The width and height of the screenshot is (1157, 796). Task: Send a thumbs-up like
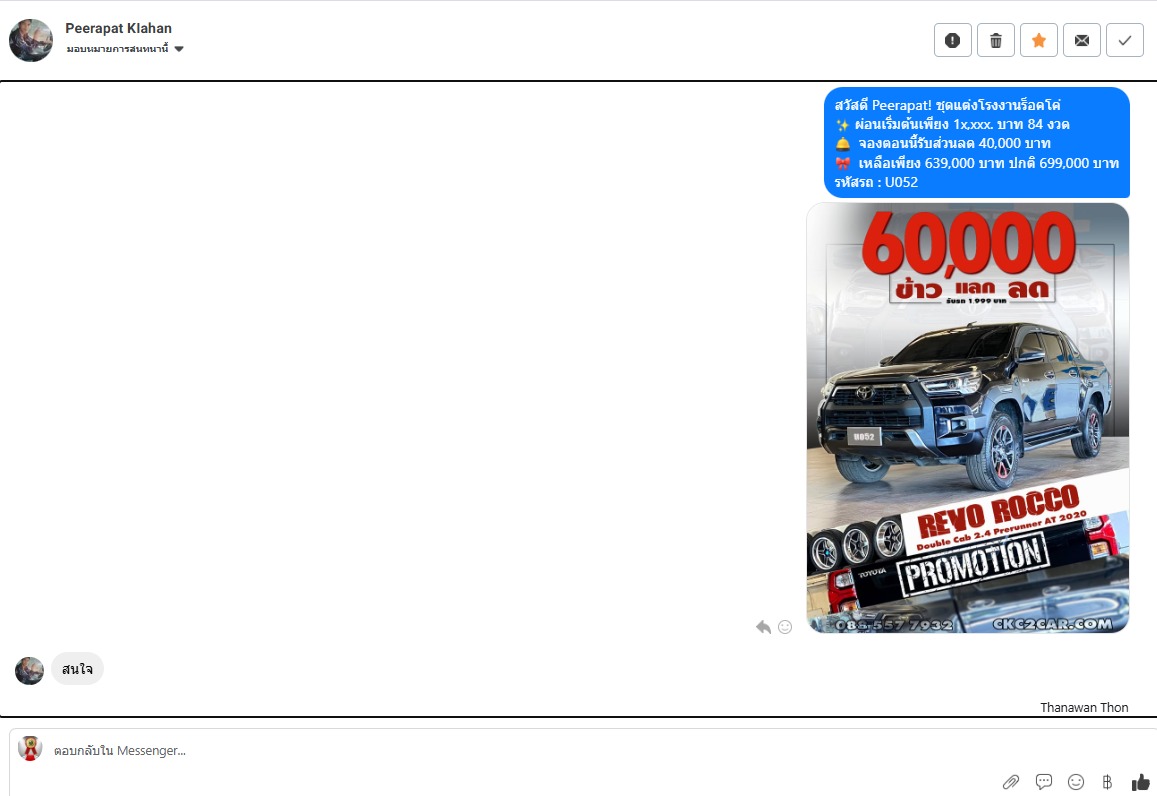[1141, 781]
